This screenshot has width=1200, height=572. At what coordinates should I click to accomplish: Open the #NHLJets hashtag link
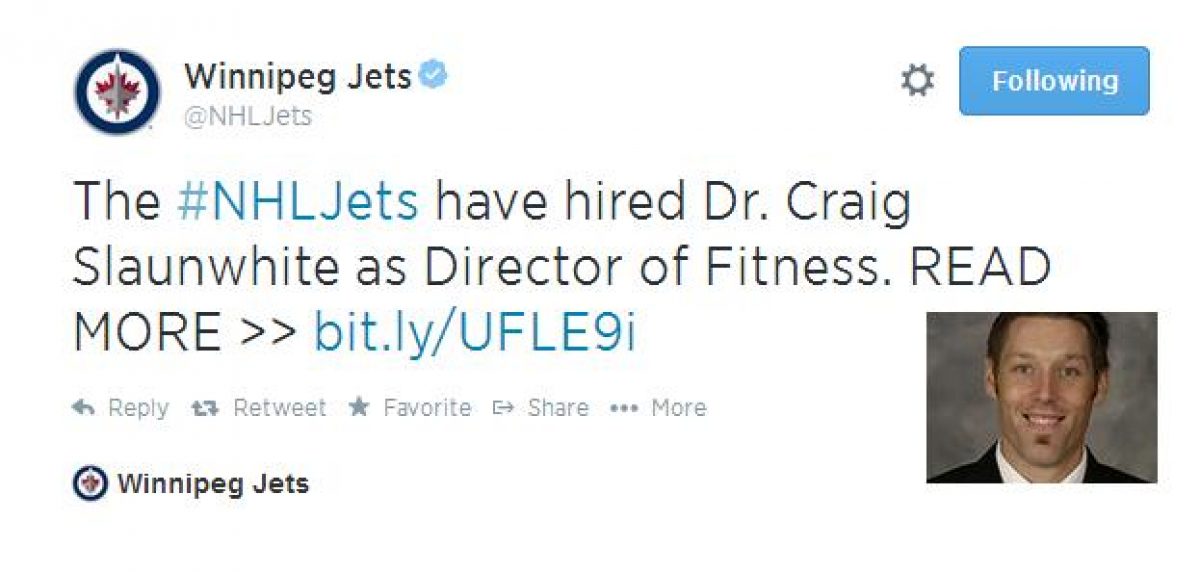297,202
